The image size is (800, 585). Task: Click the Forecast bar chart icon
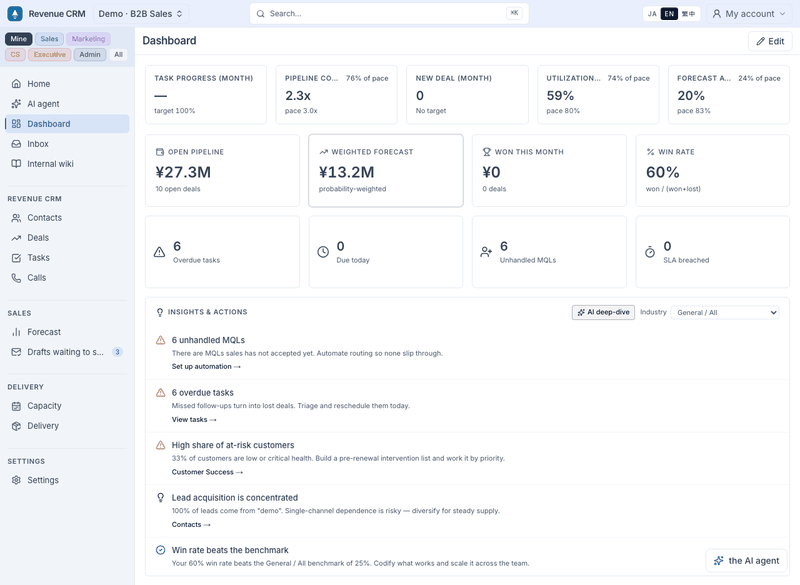[x=16, y=332]
